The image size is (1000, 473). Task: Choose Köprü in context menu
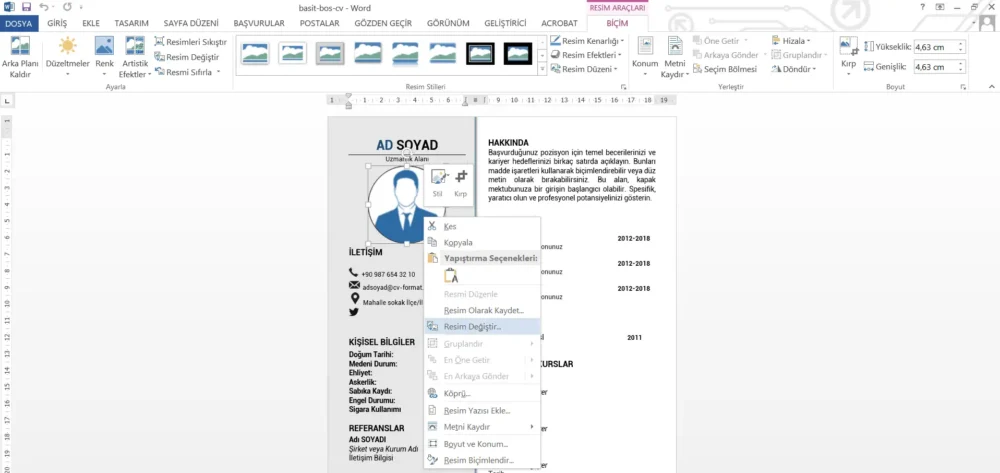[482, 393]
